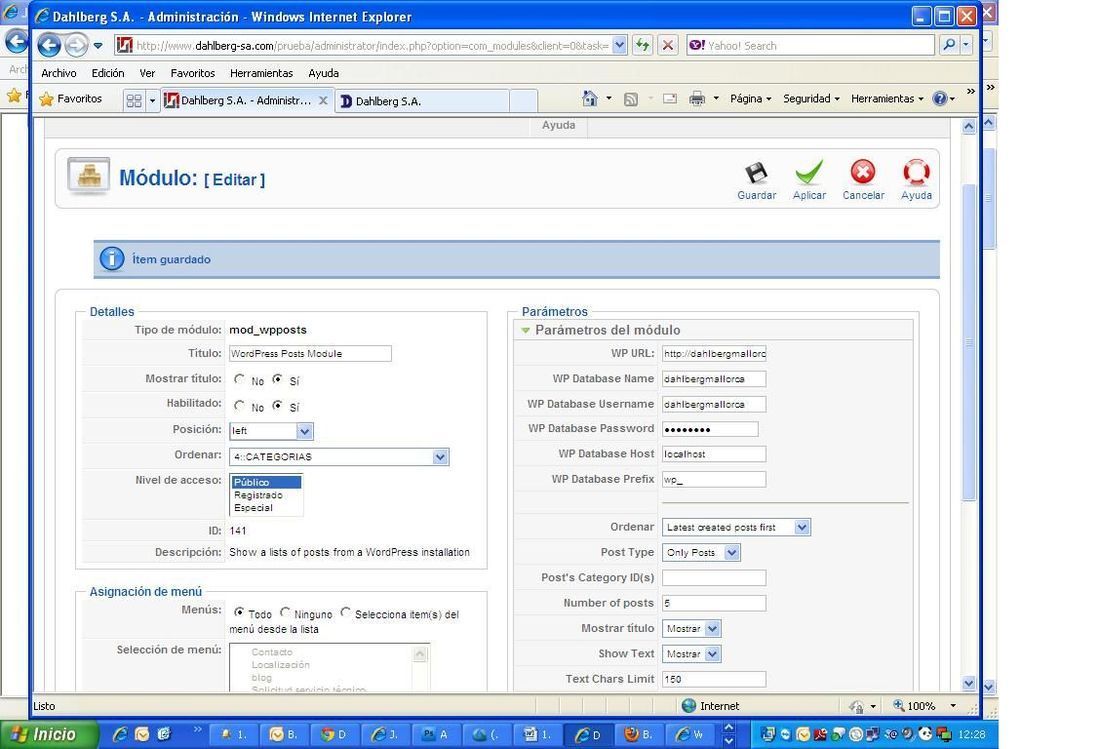Screen dimensions: 1100x749
Task: Click the Título input field
Action: click(x=310, y=353)
